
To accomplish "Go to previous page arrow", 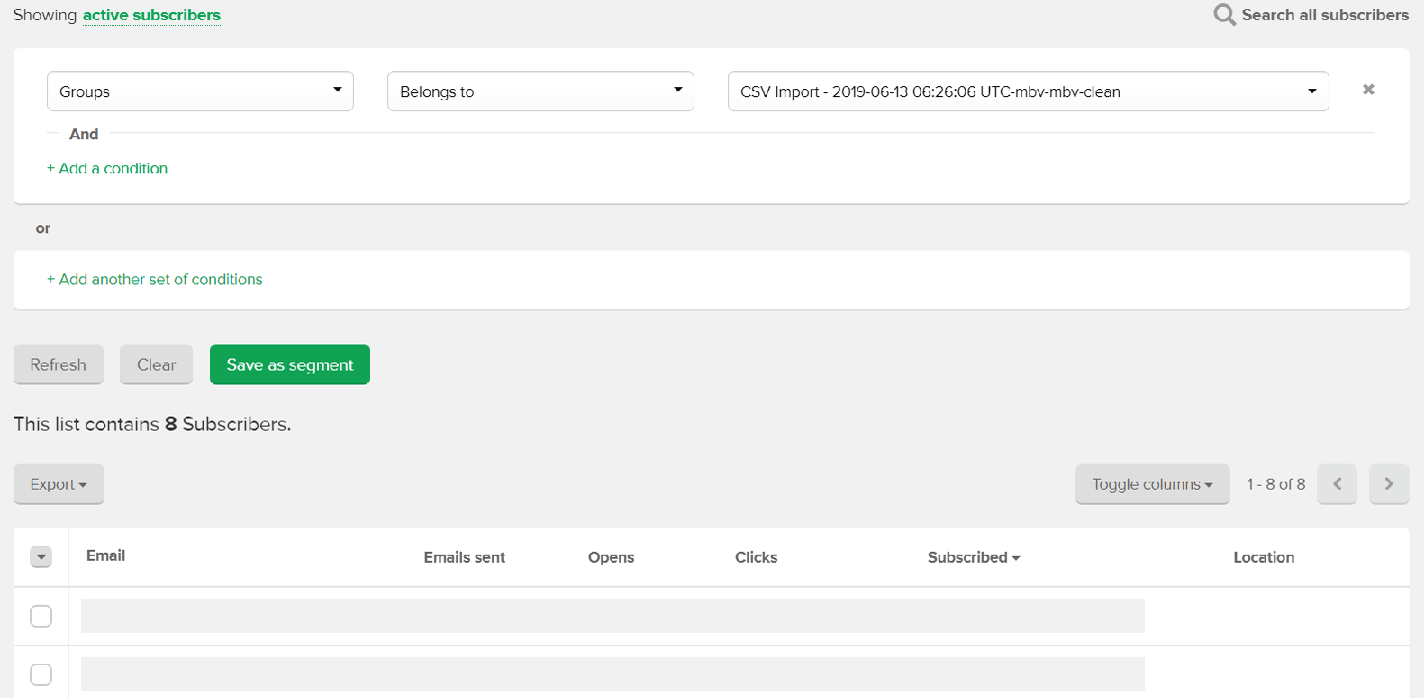I will [x=1337, y=484].
